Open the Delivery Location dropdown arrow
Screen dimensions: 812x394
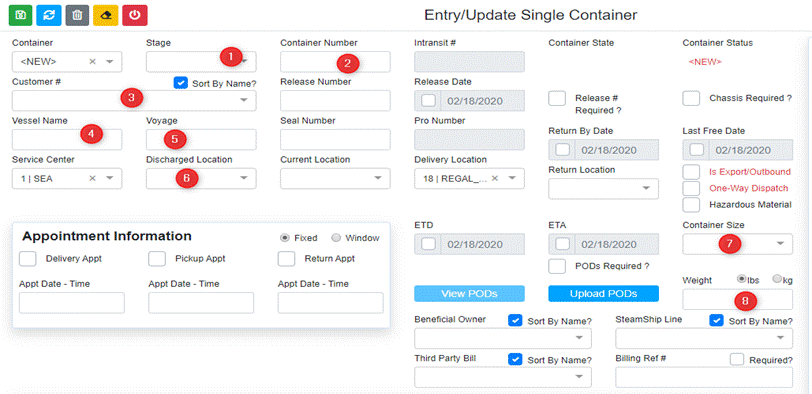[x=512, y=178]
